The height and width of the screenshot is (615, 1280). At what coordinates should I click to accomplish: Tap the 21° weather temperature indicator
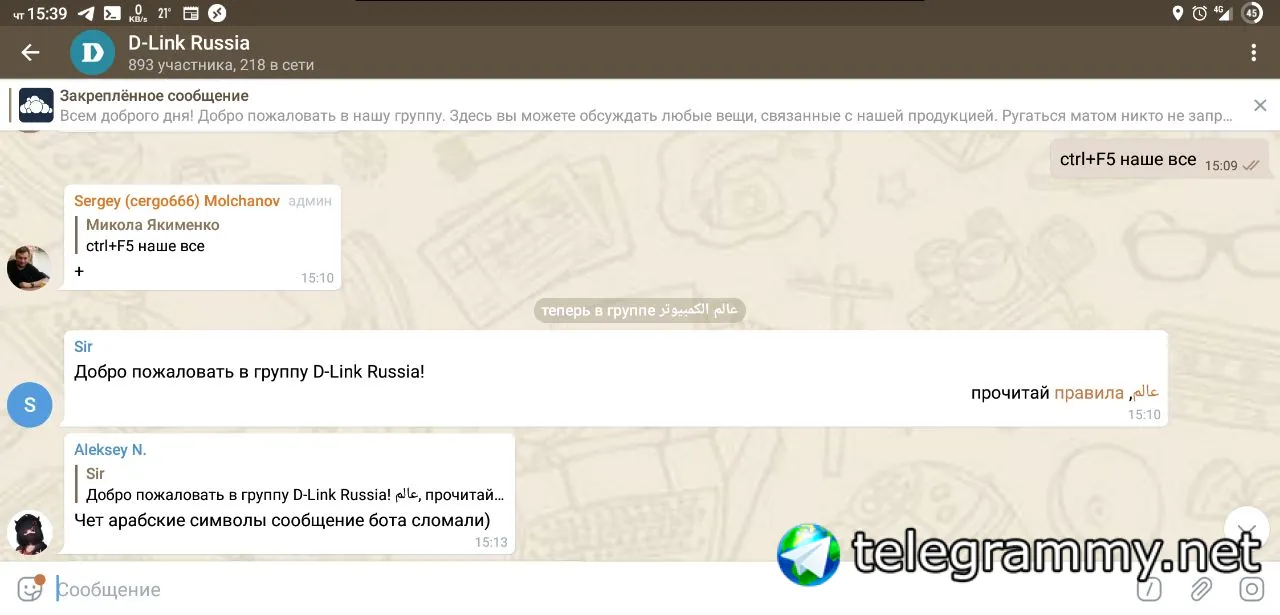(x=165, y=13)
